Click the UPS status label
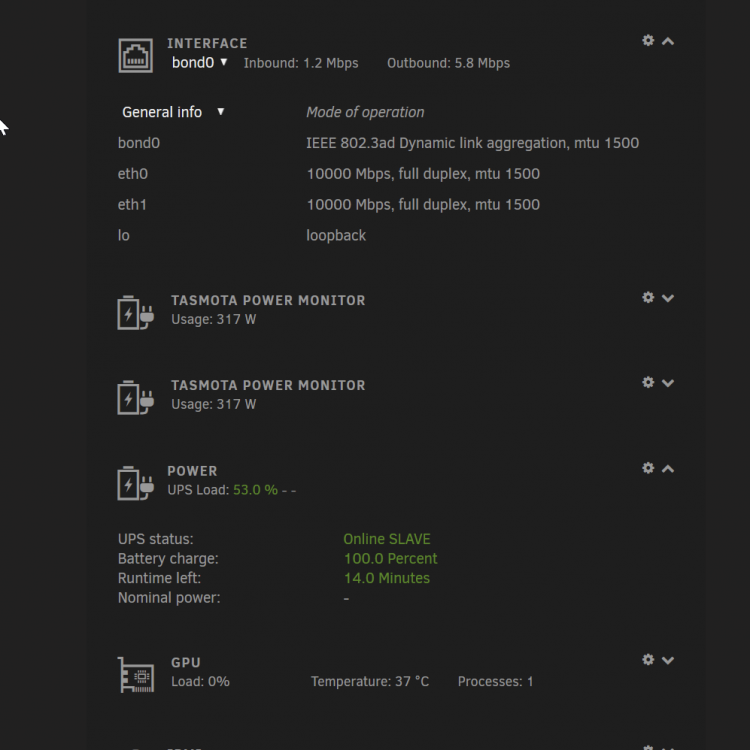Image resolution: width=750 pixels, height=750 pixels. (155, 539)
